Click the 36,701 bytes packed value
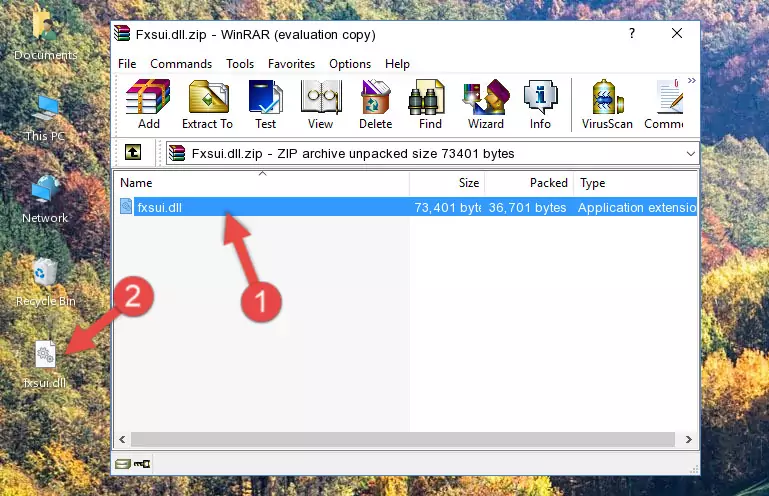 point(527,208)
